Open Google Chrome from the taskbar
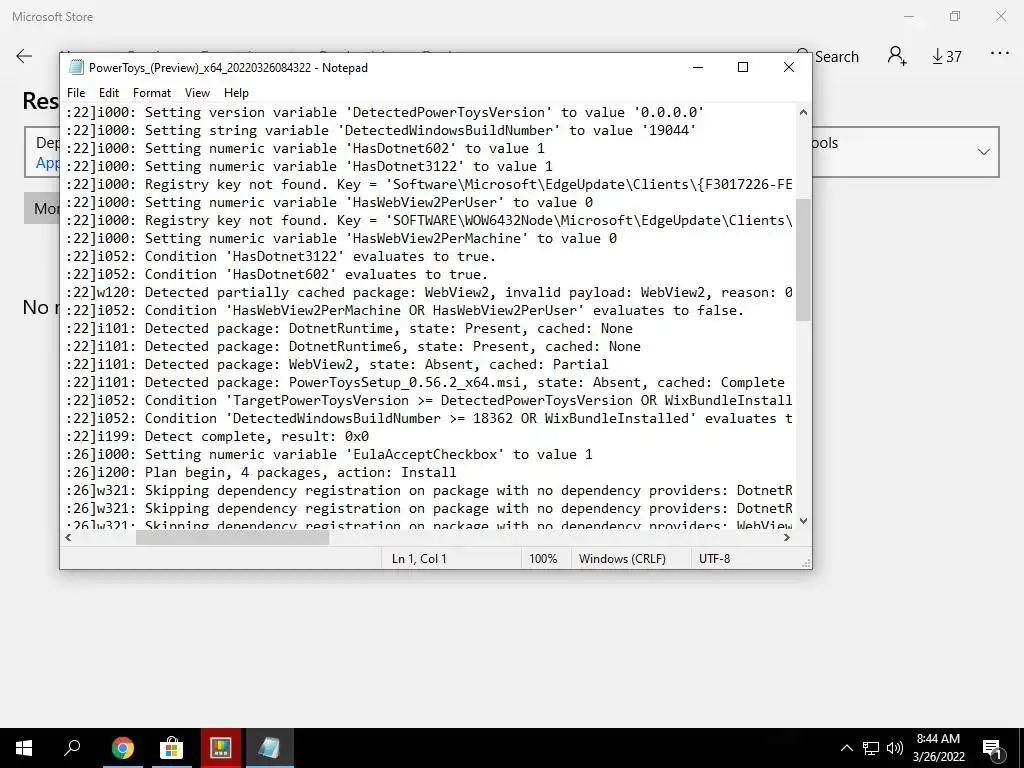1024x768 pixels. pos(123,748)
